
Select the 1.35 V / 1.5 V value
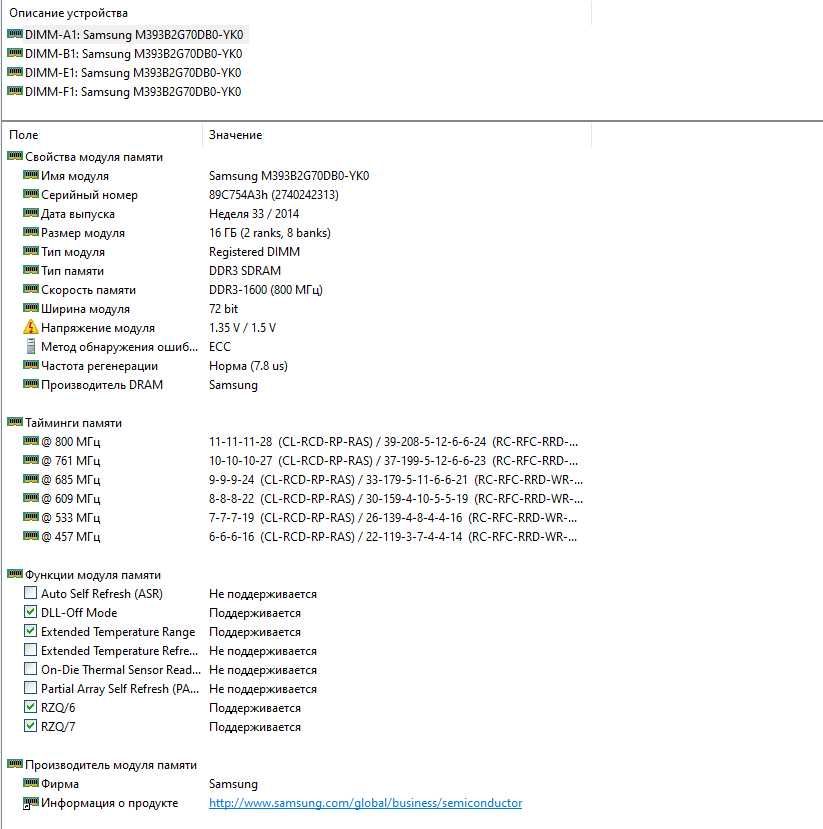[x=242, y=328]
